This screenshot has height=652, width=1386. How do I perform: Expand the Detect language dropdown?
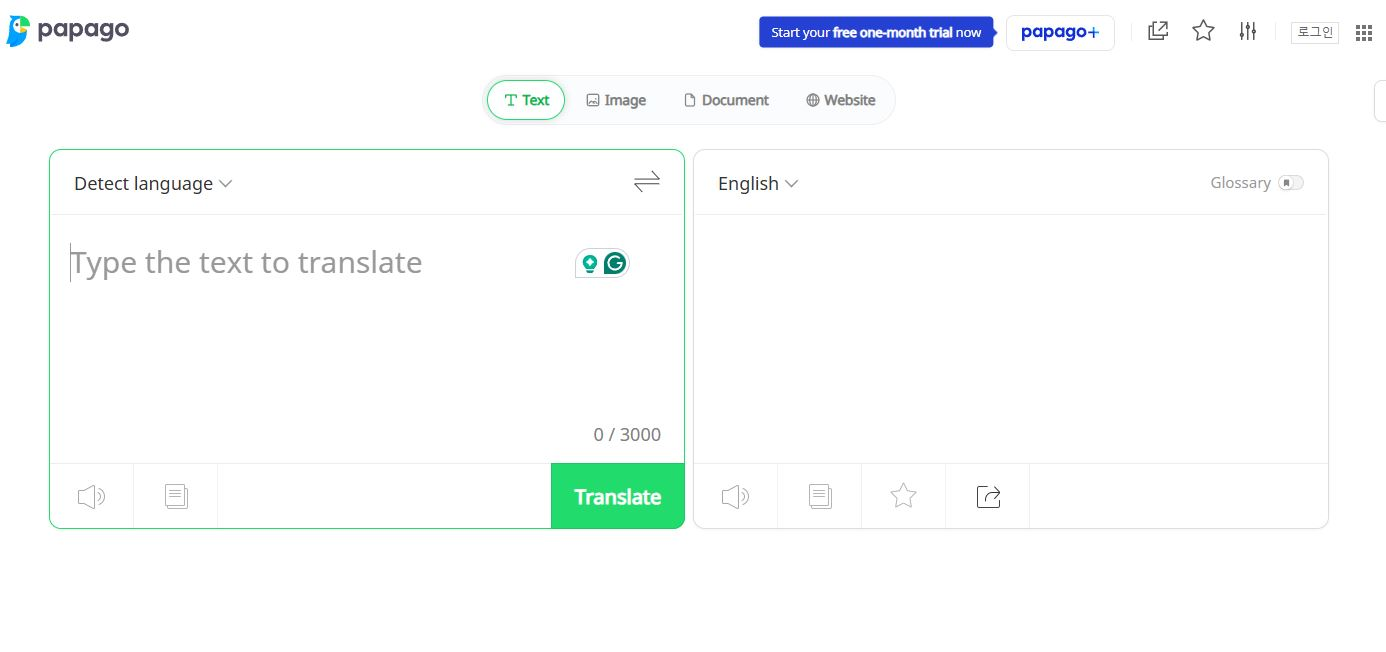[153, 184]
